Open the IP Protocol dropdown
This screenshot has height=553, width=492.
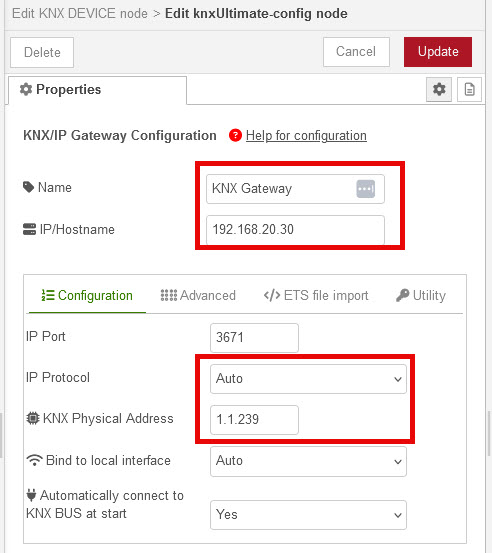tap(308, 379)
